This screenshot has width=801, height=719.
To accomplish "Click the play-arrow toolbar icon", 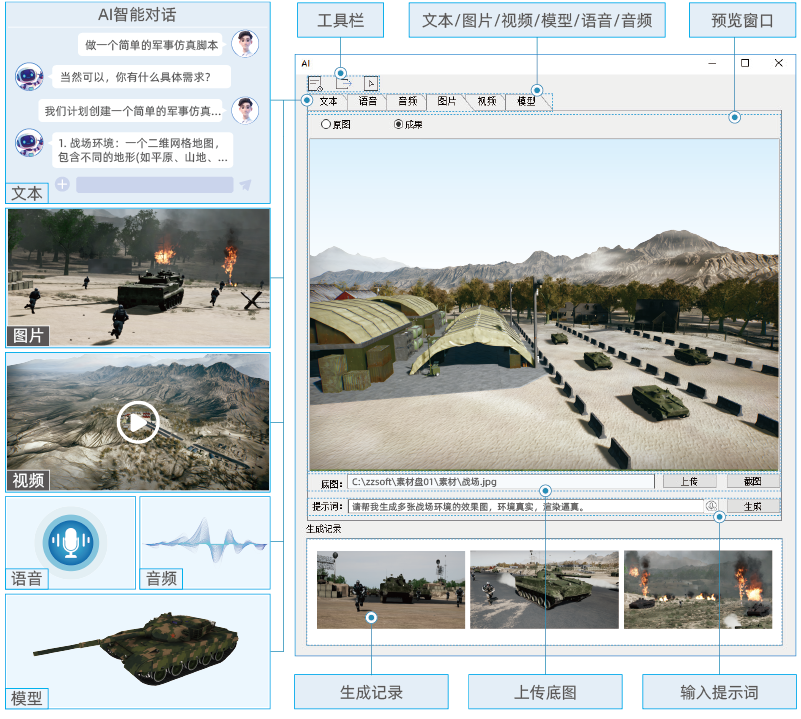I will click(371, 84).
